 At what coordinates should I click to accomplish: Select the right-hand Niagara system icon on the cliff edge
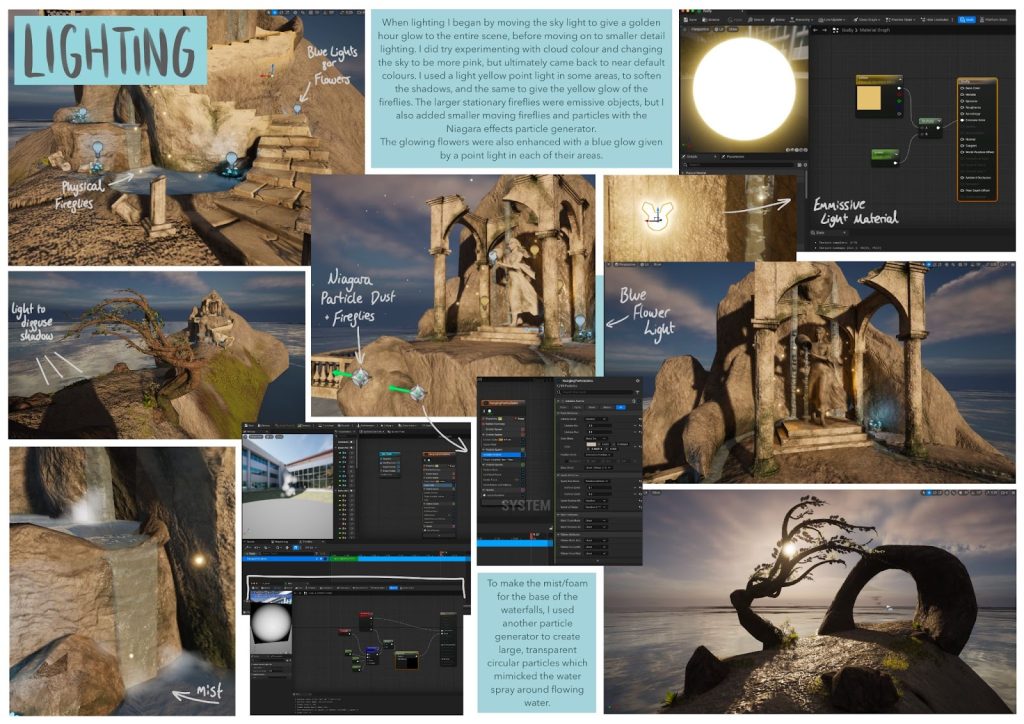pyautogui.click(x=418, y=392)
